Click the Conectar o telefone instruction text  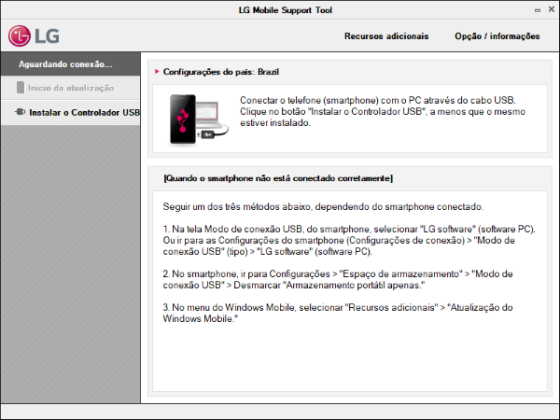pos(382,111)
